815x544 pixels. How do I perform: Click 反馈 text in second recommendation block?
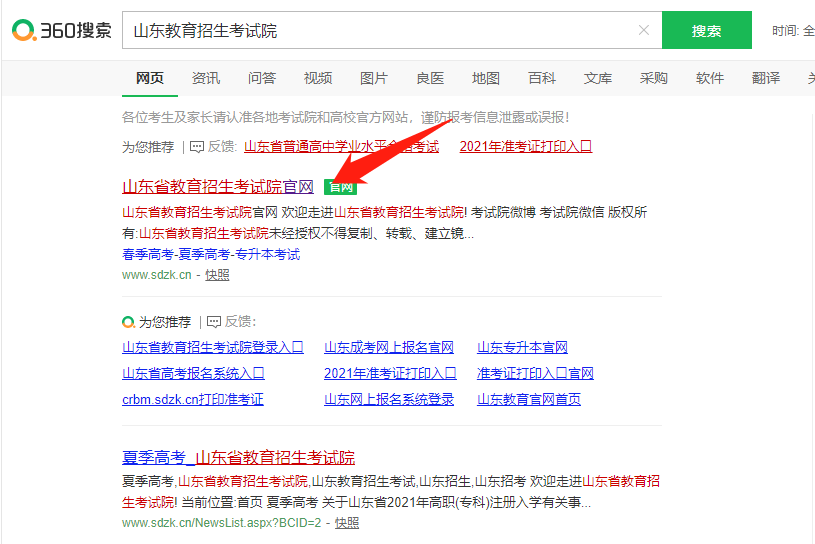pos(239,322)
